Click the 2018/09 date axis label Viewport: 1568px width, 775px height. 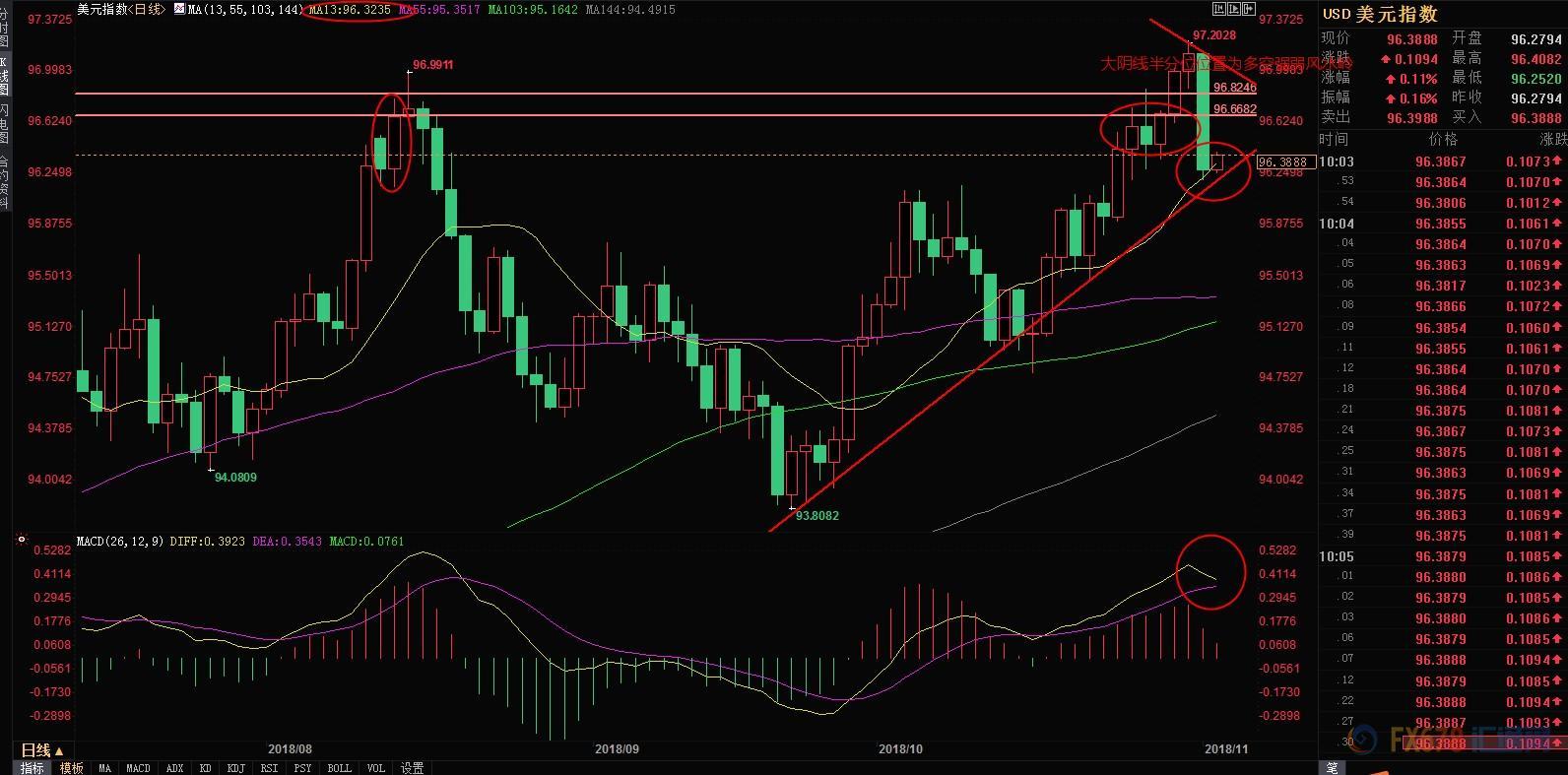617,749
